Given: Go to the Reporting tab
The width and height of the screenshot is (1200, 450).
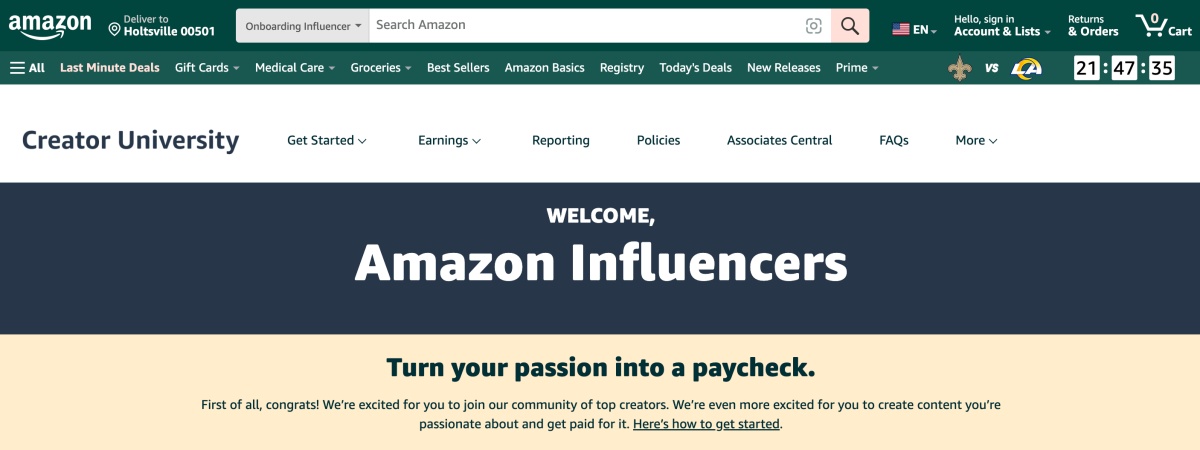Looking at the screenshot, I should [x=561, y=141].
